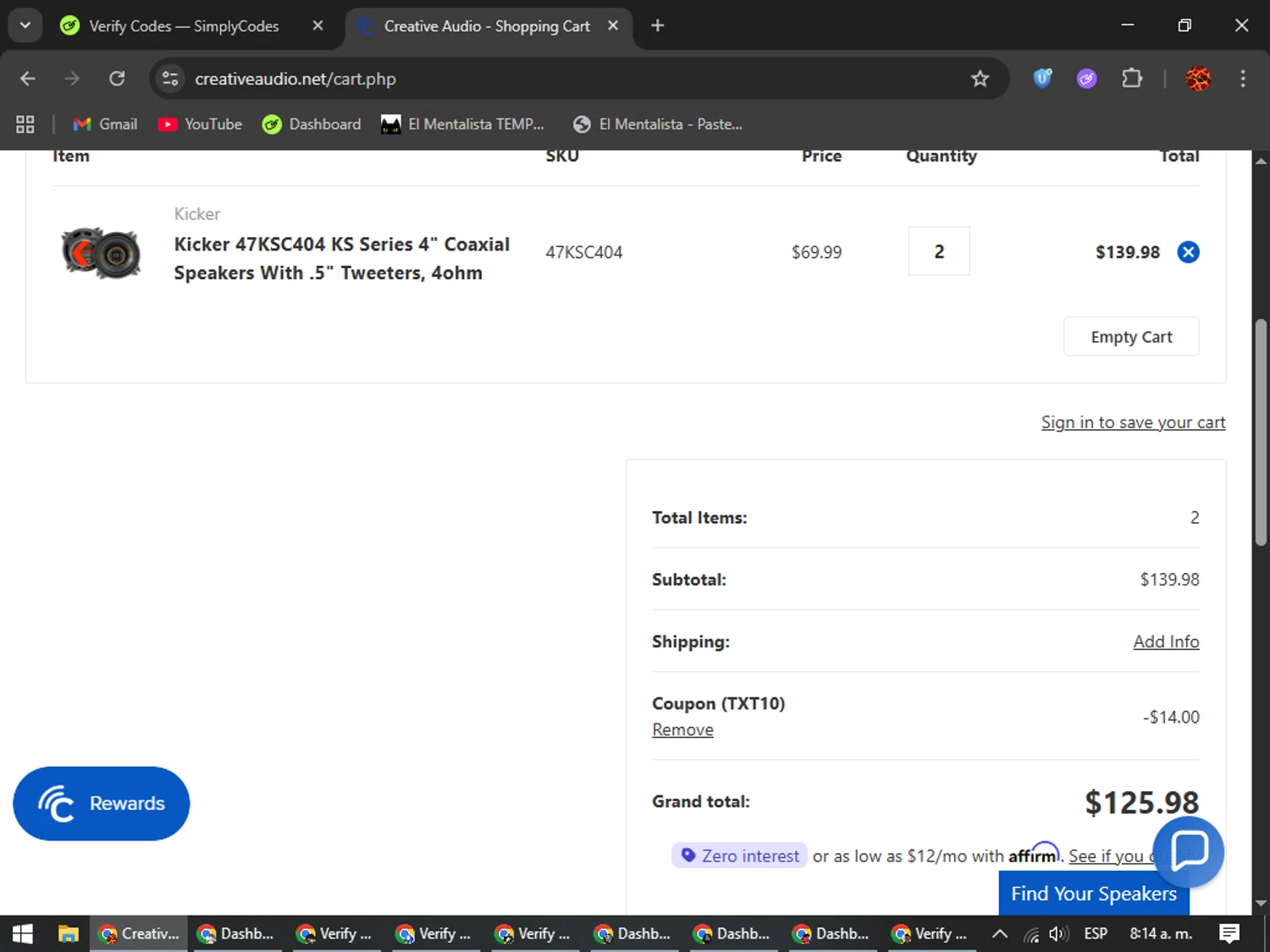Click the Bitwarden shield extension icon
This screenshot has height=952, width=1270.
pyautogui.click(x=1042, y=79)
